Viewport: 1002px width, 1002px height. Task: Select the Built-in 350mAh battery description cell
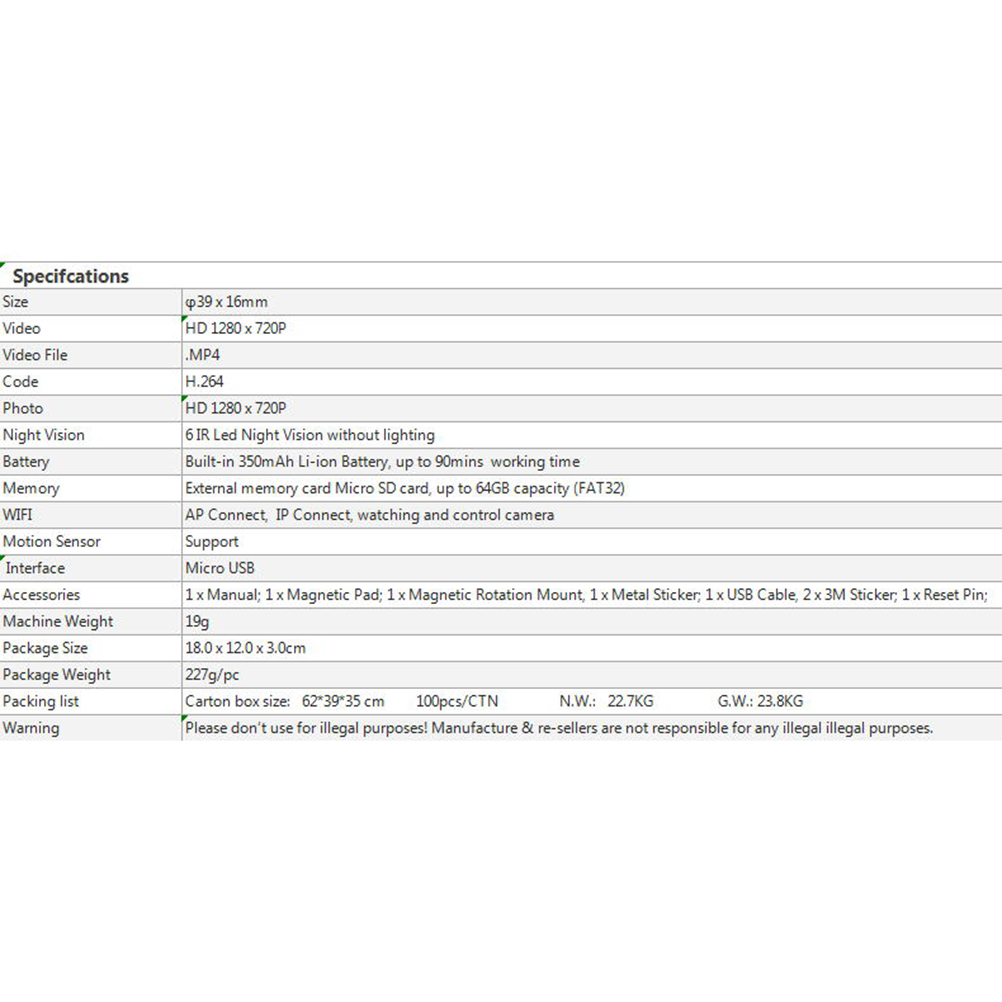pyautogui.click(x=382, y=462)
